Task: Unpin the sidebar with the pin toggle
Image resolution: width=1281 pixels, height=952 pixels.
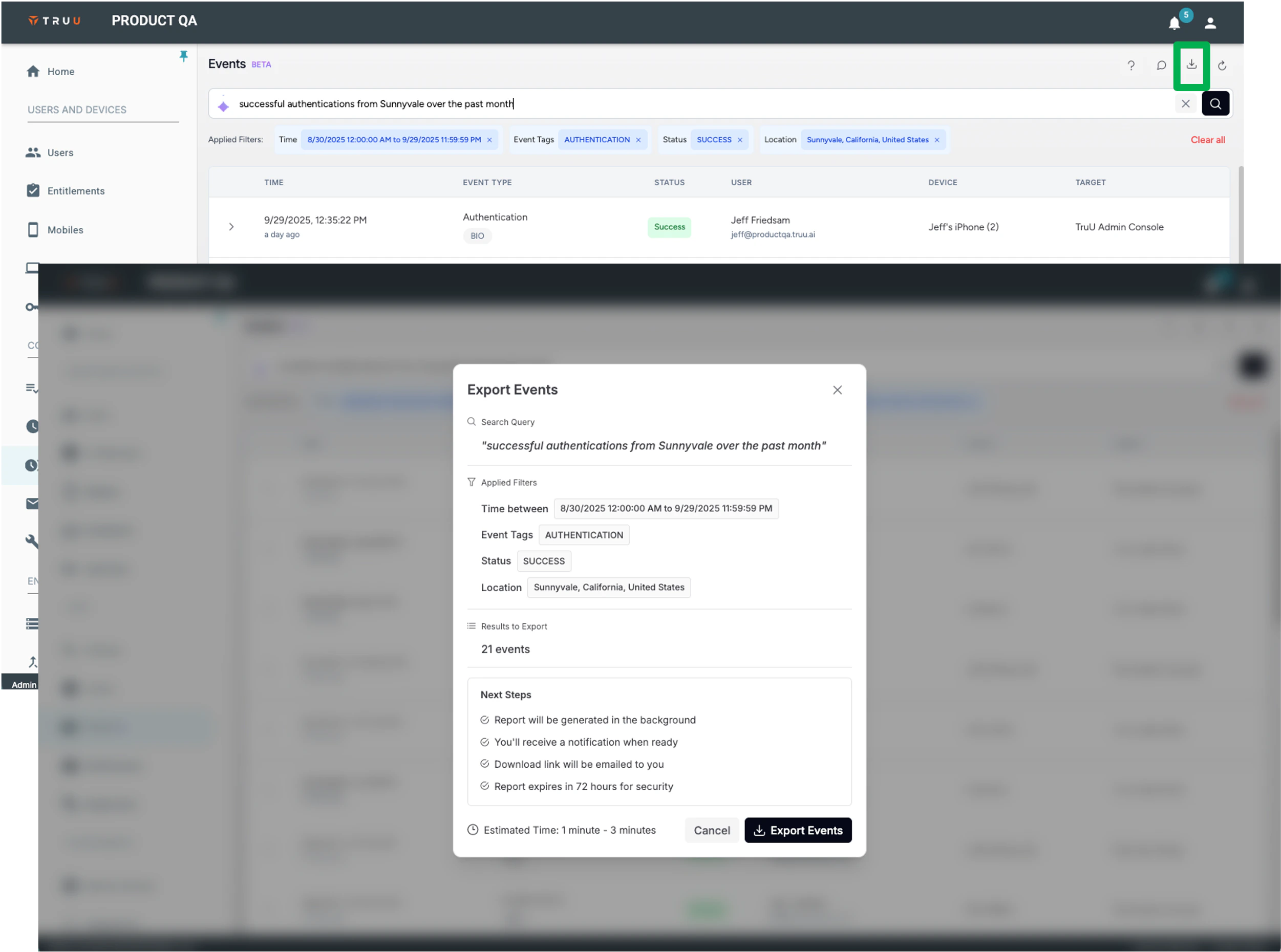Action: pyautogui.click(x=183, y=56)
